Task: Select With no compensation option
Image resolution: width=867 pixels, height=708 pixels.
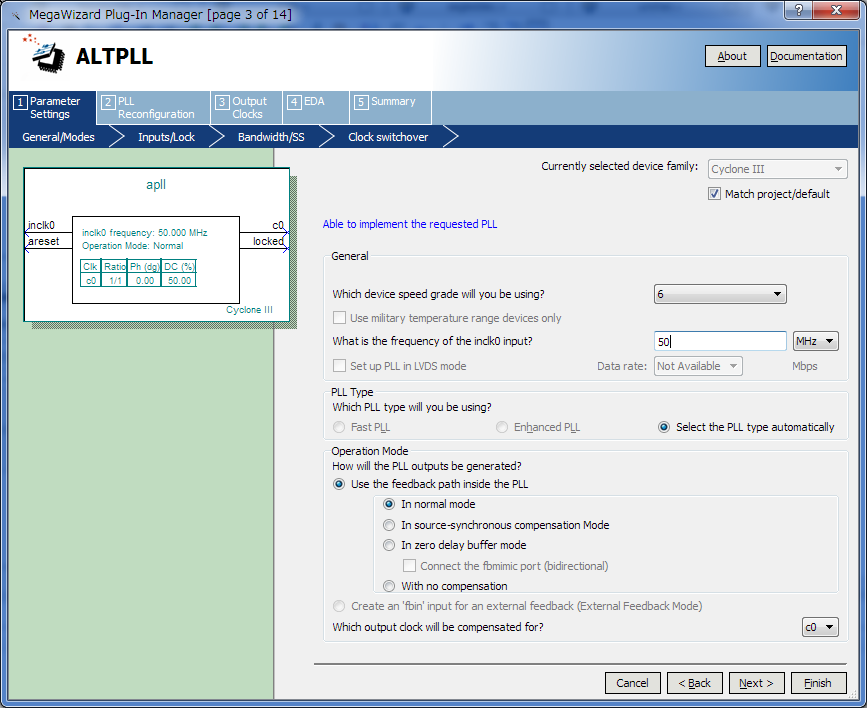Action: coord(389,586)
